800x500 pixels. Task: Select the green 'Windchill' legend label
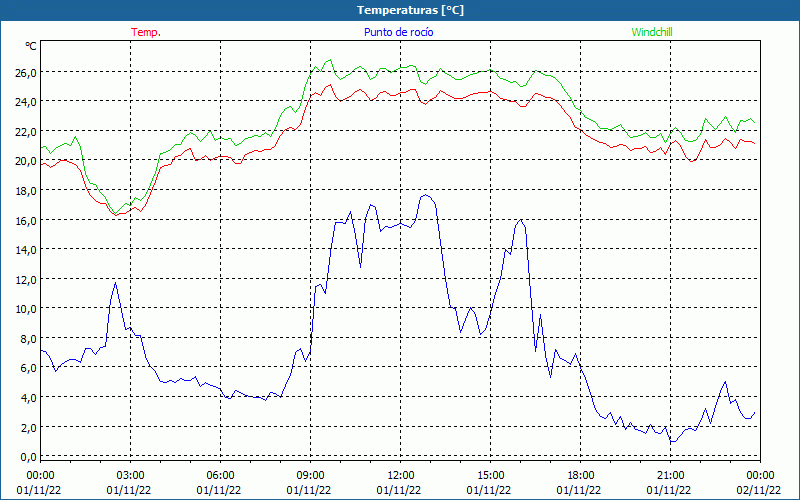652,32
